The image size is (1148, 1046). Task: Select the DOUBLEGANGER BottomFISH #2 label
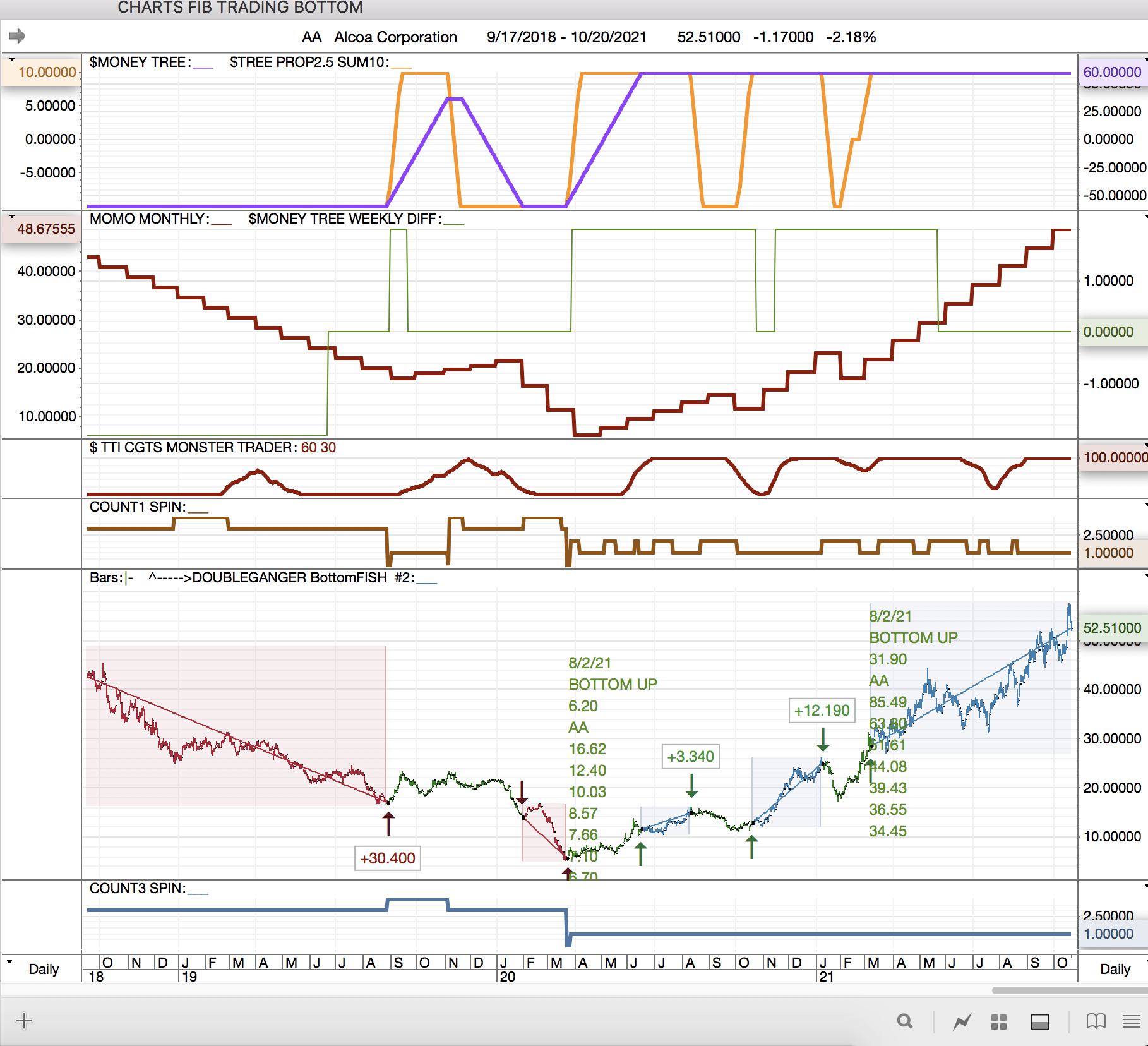click(289, 577)
